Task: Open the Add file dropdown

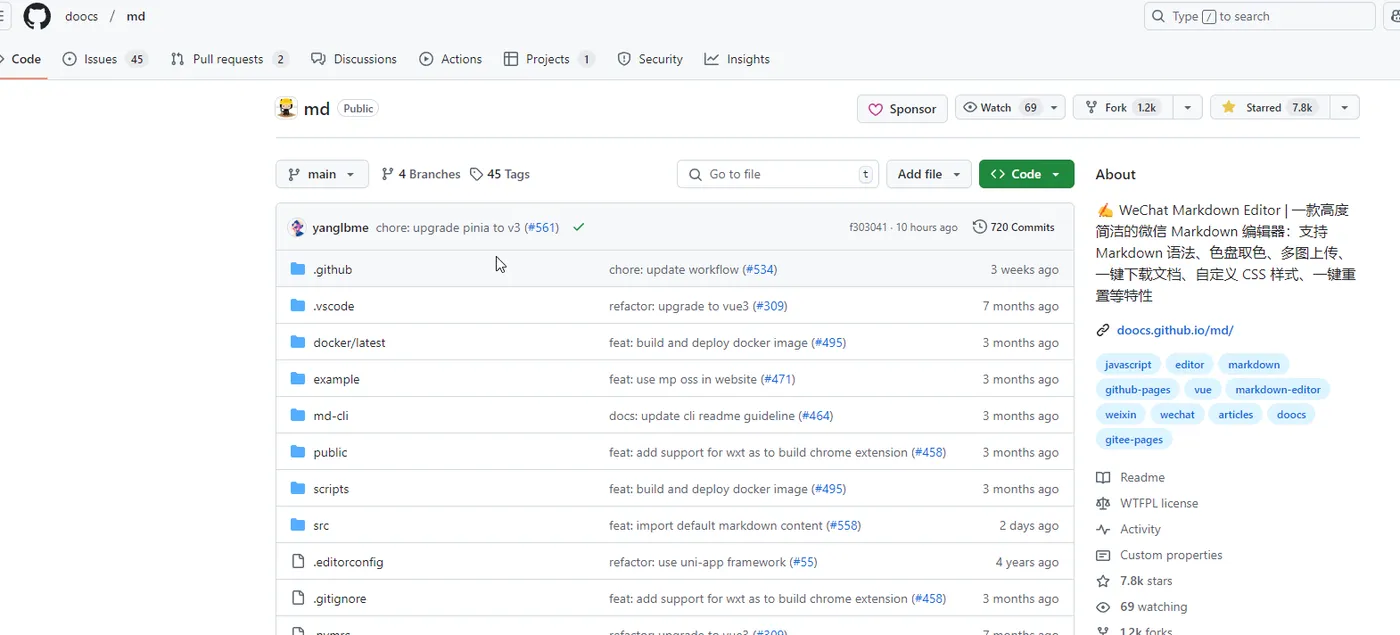Action: (929, 174)
